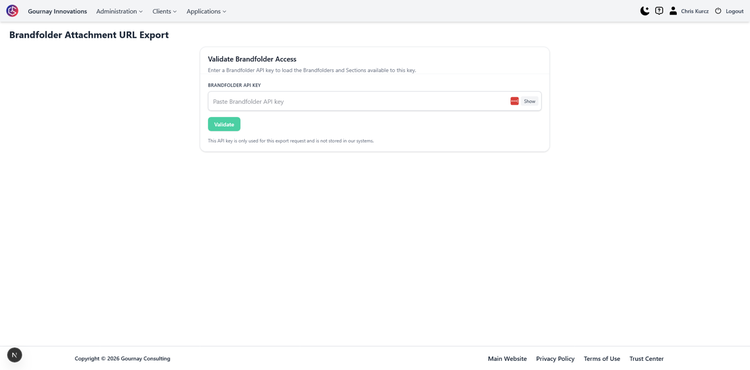750x370 pixels.
Task: Click the API key not stored notice
Action: point(291,141)
